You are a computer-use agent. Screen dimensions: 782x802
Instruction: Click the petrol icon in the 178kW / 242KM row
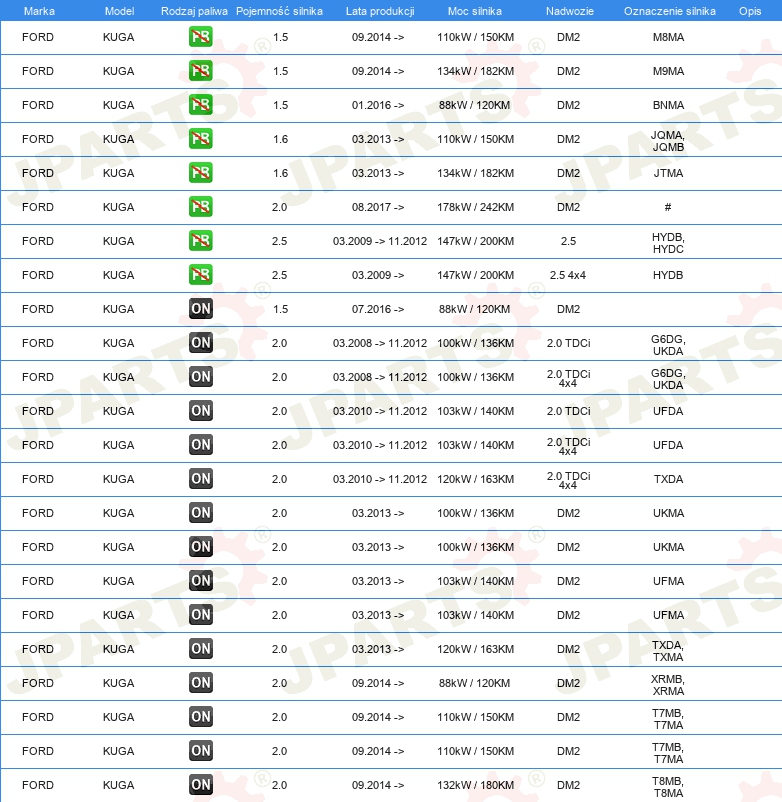coord(200,207)
